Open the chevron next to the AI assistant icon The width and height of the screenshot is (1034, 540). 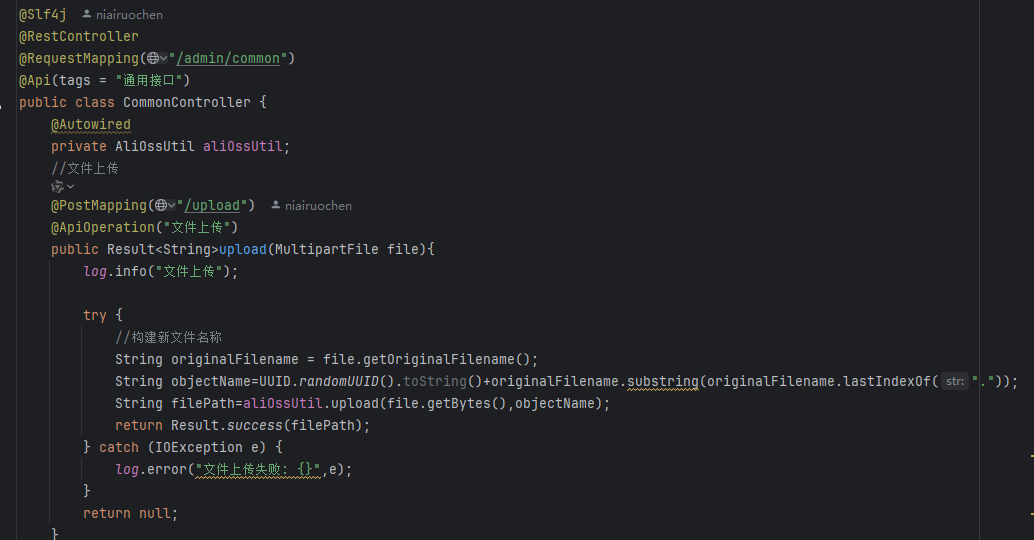tap(71, 187)
